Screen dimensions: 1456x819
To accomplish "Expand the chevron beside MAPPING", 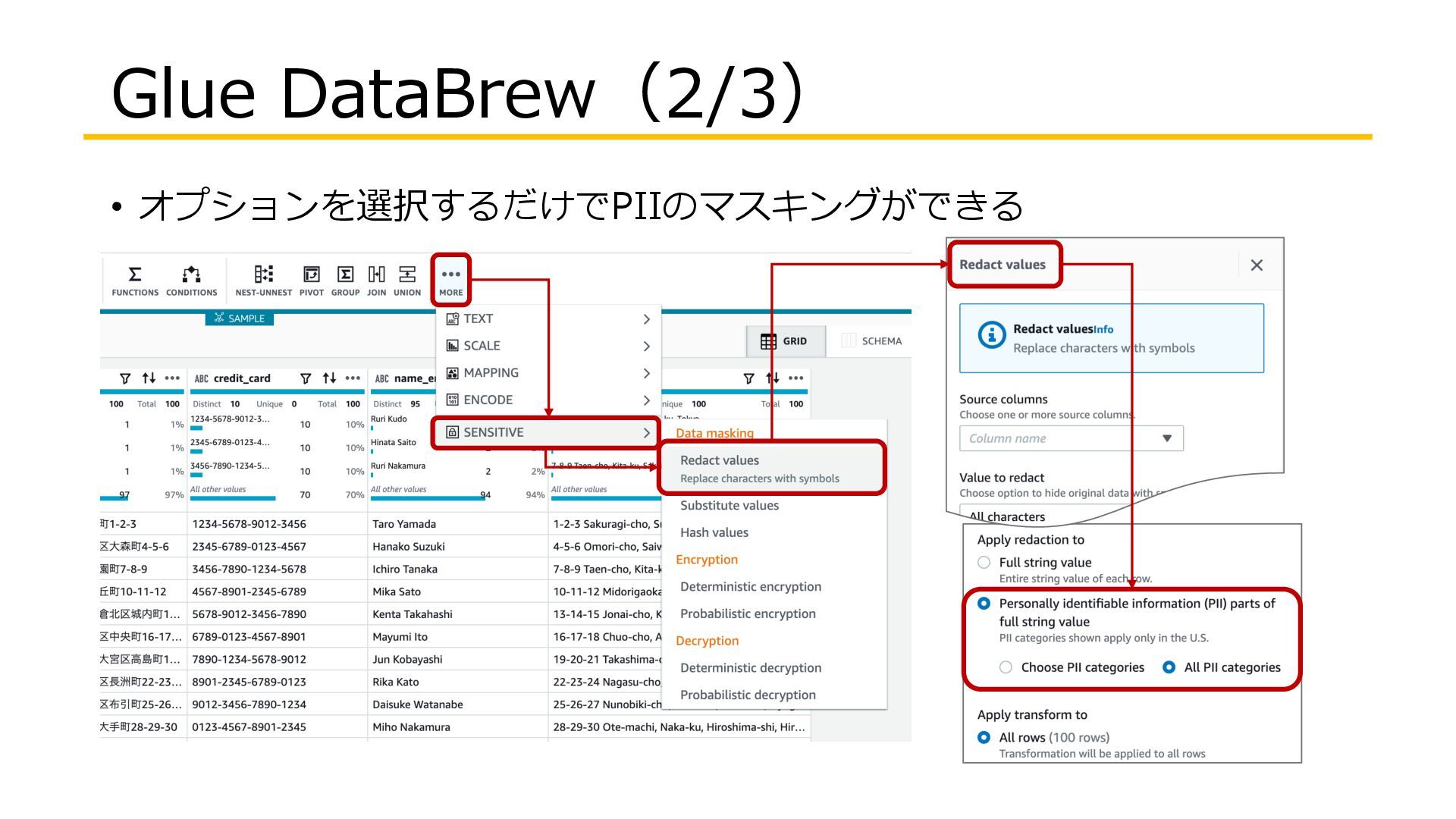I will click(647, 373).
